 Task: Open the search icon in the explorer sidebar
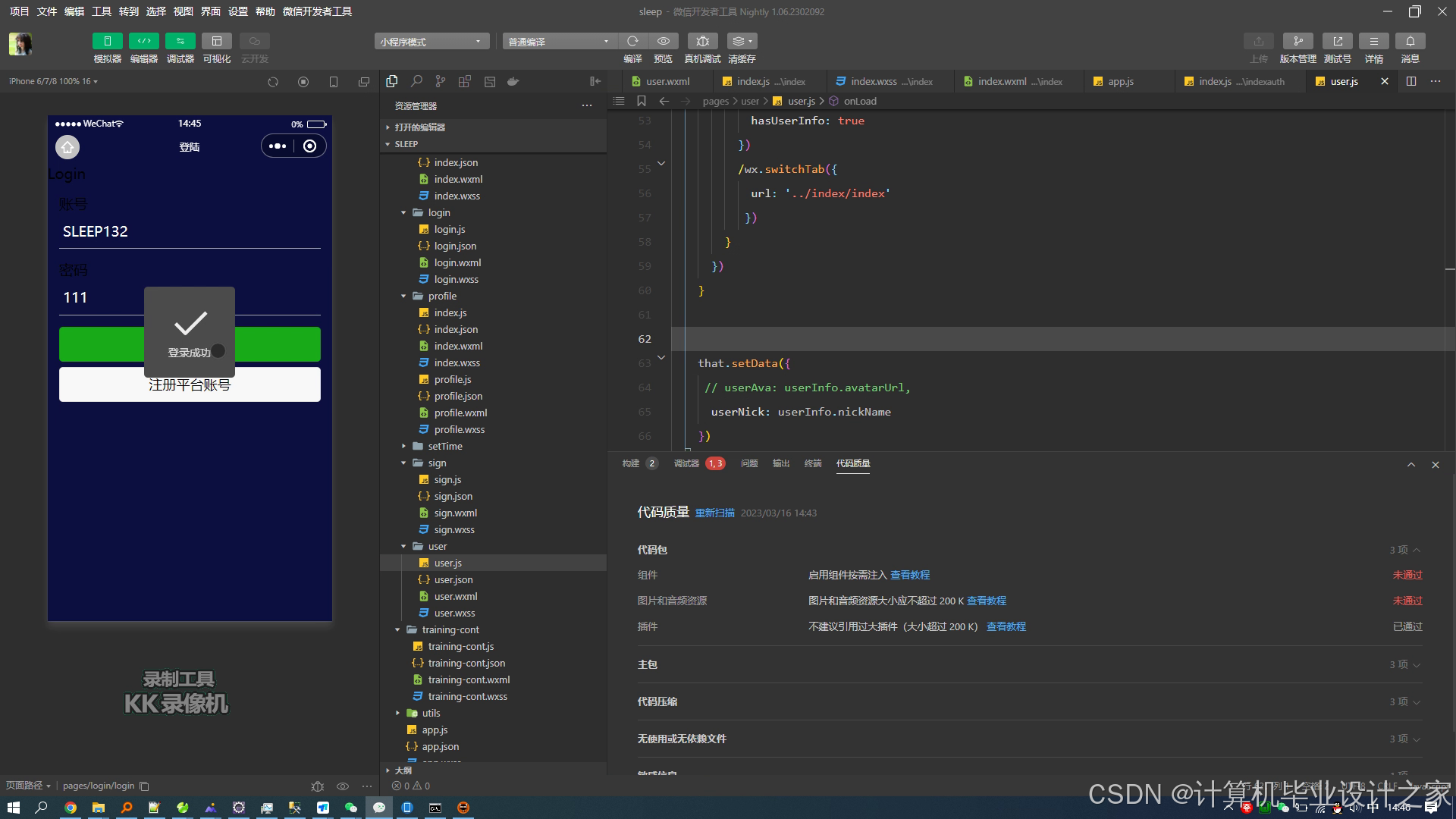click(x=416, y=81)
